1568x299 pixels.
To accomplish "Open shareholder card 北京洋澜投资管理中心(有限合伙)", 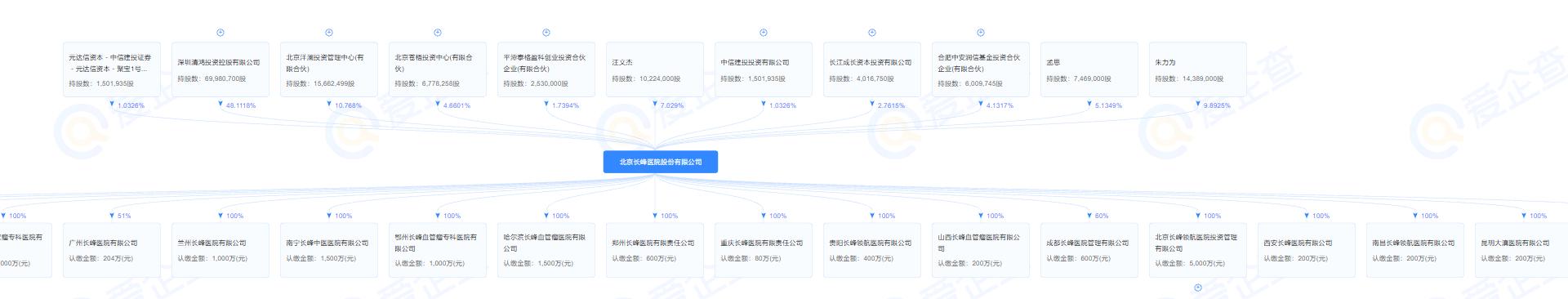I will [329, 69].
